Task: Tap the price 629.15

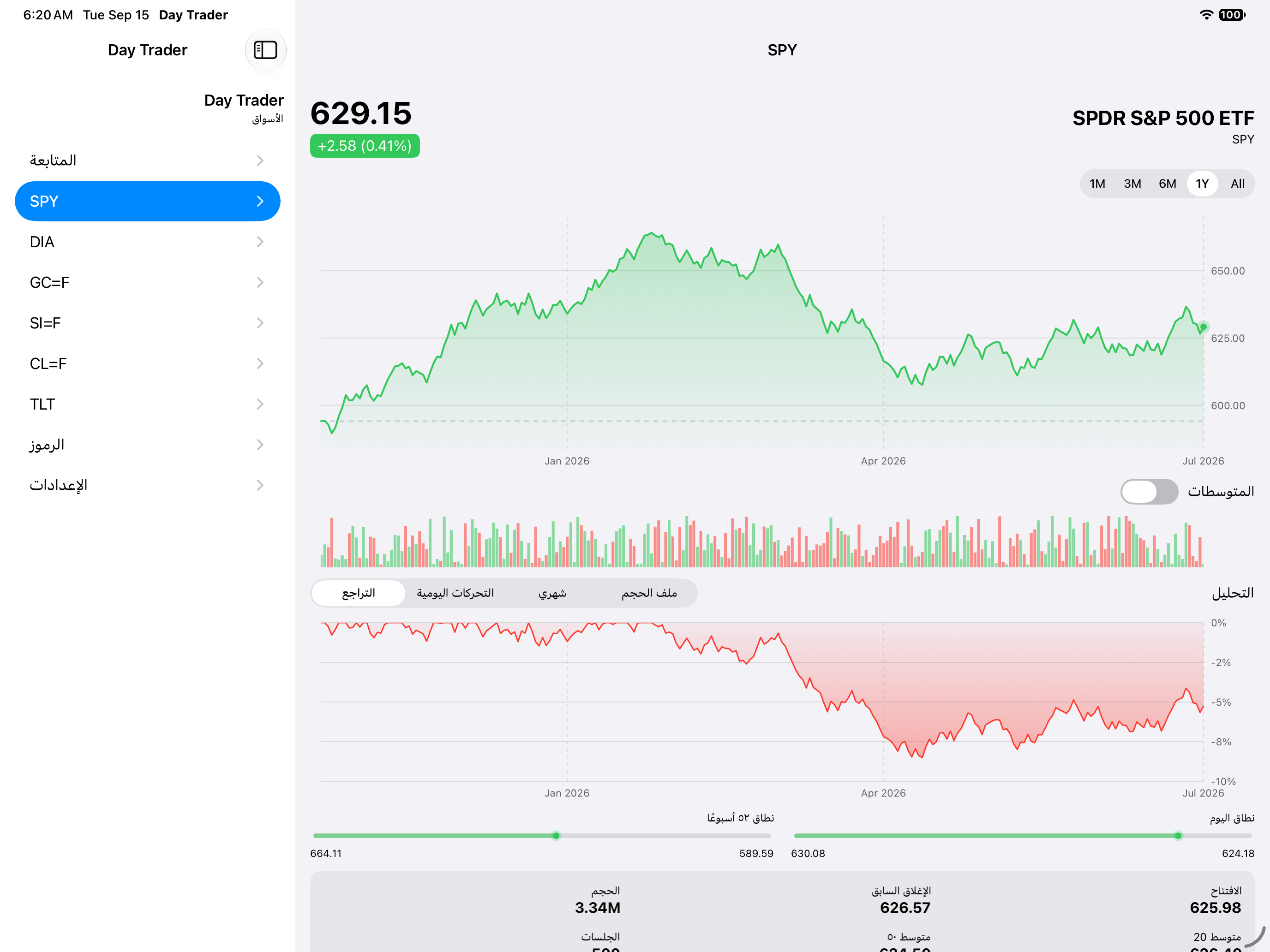Action: [x=361, y=113]
